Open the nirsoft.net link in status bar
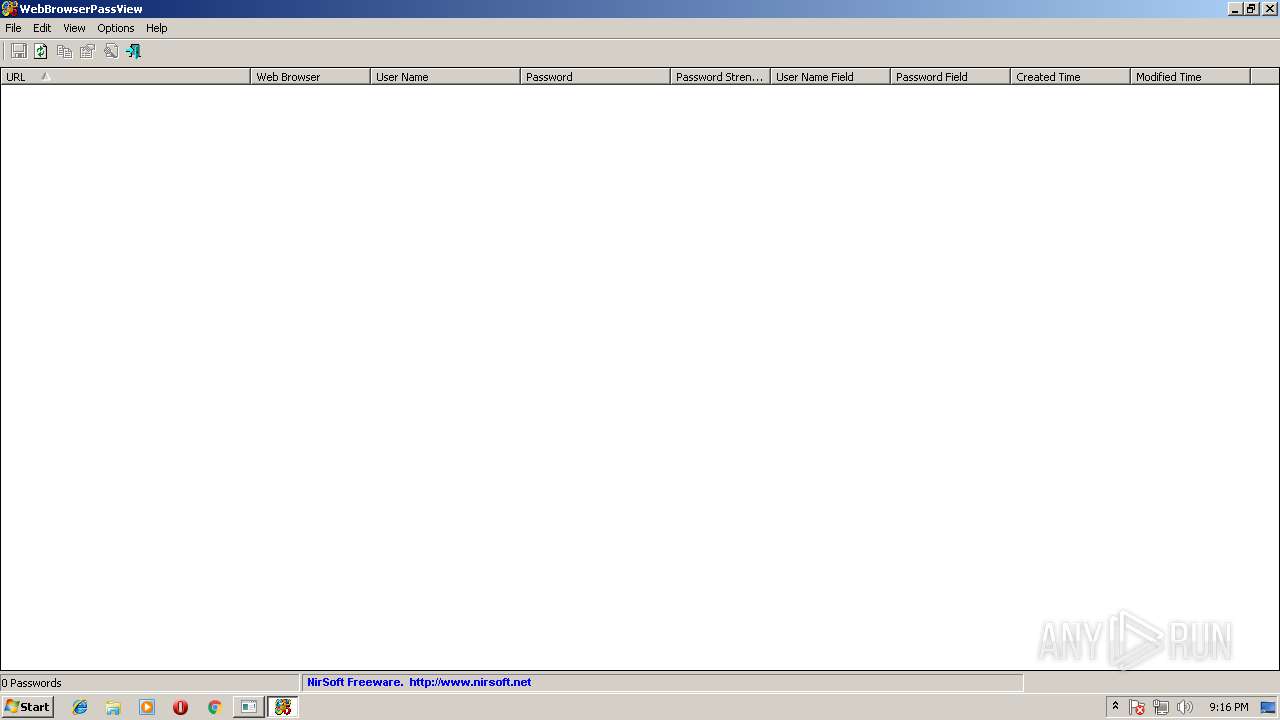The width and height of the screenshot is (1280, 720). point(470,682)
